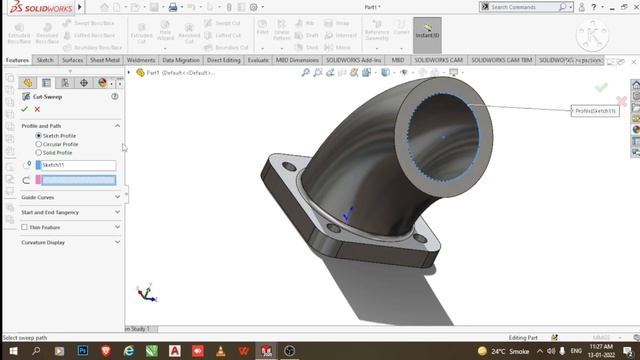The image size is (640, 360).
Task: Click Zoom to Fit in heads-up toolbar
Action: [x=305, y=73]
